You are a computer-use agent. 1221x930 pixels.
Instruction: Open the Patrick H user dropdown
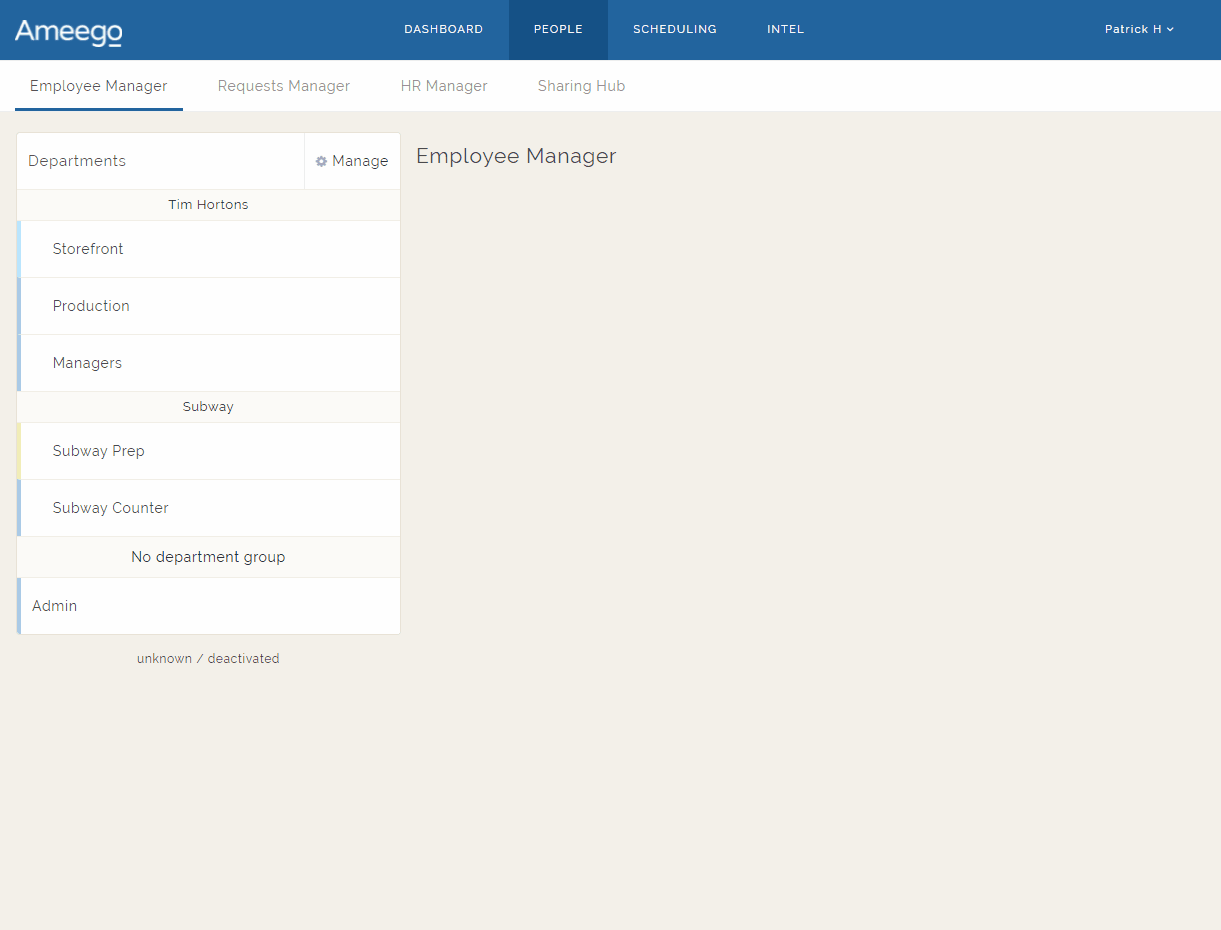coord(1138,30)
